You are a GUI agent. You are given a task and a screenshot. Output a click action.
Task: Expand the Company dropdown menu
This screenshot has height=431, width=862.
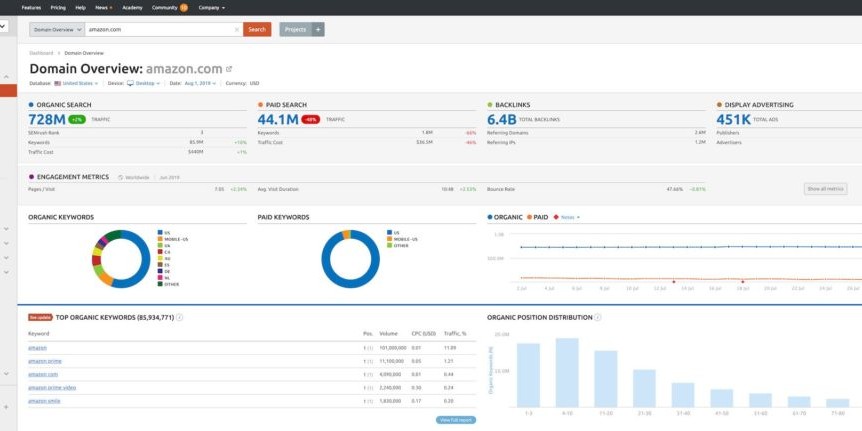(212, 8)
